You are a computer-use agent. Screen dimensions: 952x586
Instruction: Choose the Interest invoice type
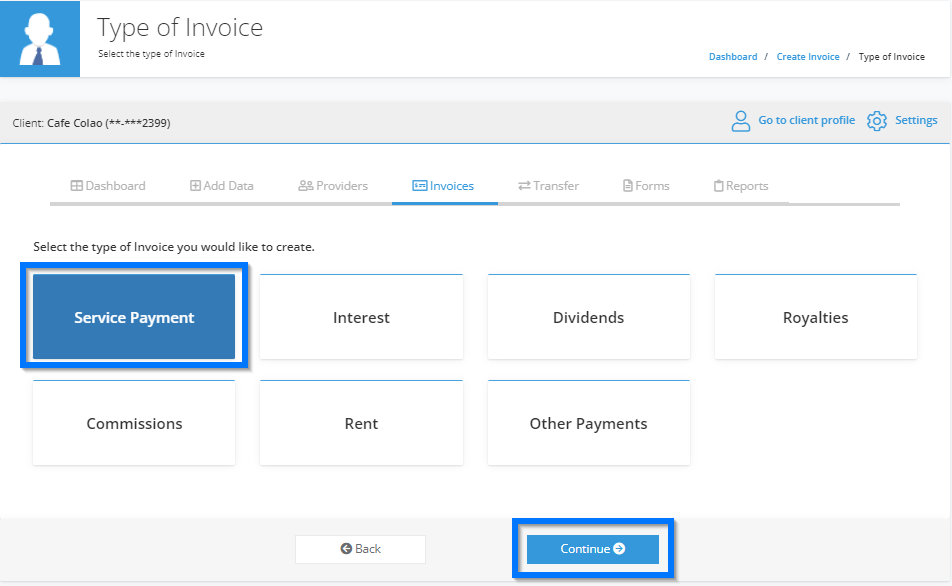[361, 316]
